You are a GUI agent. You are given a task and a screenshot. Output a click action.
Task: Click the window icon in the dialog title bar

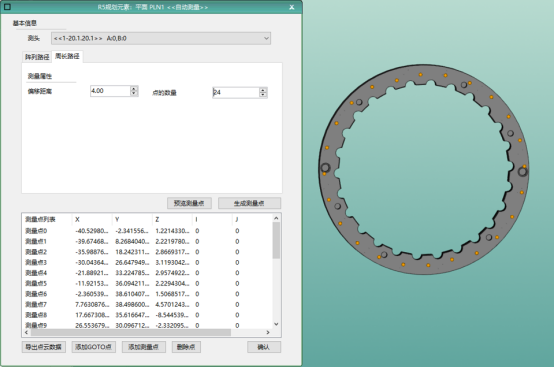pyautogui.click(x=7, y=7)
